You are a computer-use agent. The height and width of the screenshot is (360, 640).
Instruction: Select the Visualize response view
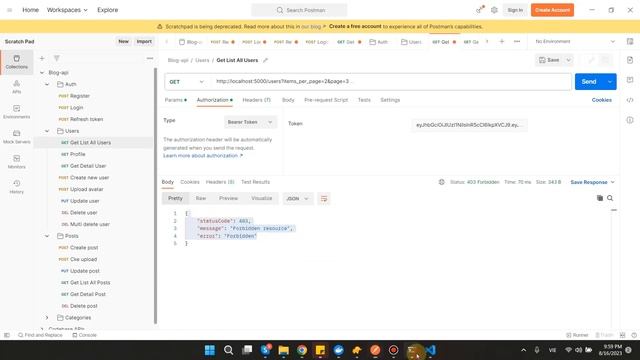coord(262,198)
